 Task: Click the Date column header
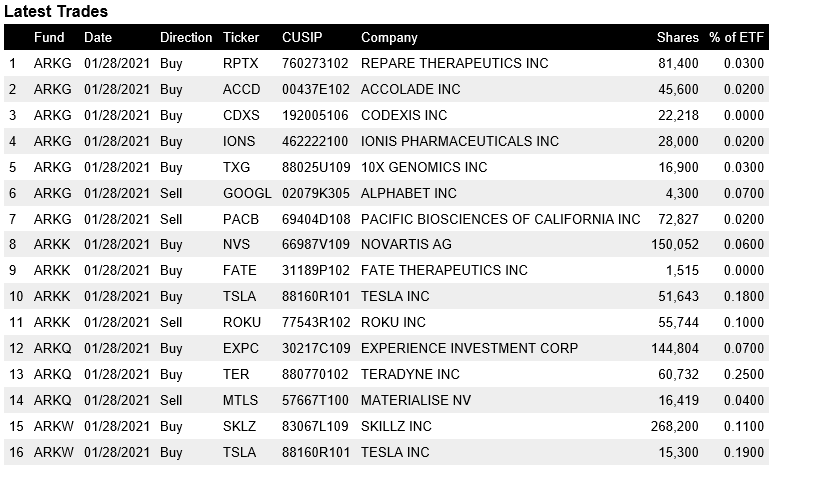pyautogui.click(x=98, y=37)
